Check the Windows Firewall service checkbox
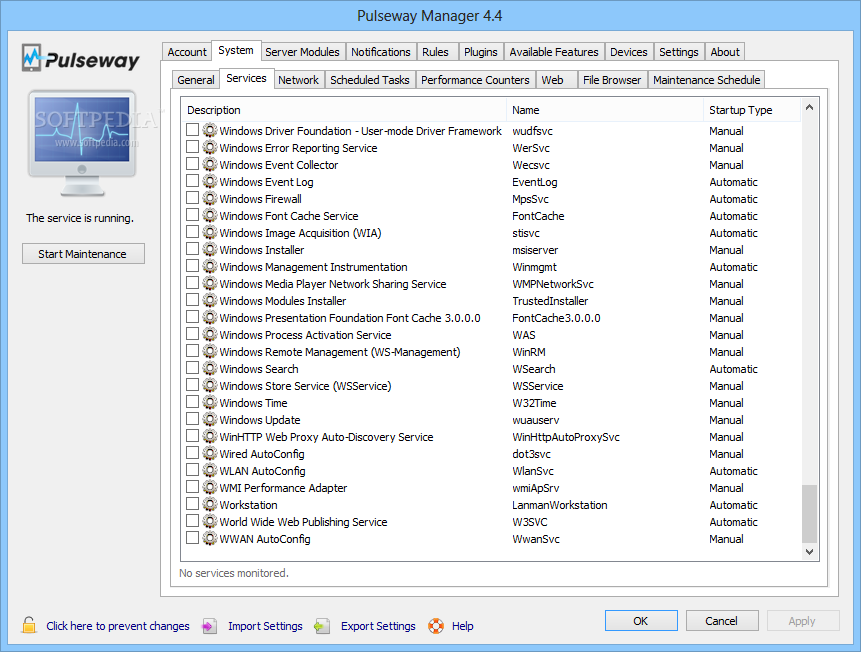Viewport: 861px width, 652px height. point(192,198)
